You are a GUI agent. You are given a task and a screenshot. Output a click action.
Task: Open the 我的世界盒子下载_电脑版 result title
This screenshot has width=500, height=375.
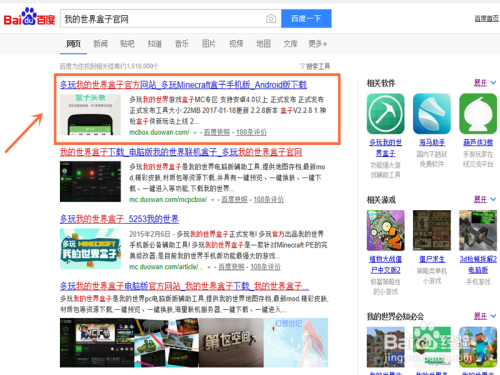coord(181,152)
